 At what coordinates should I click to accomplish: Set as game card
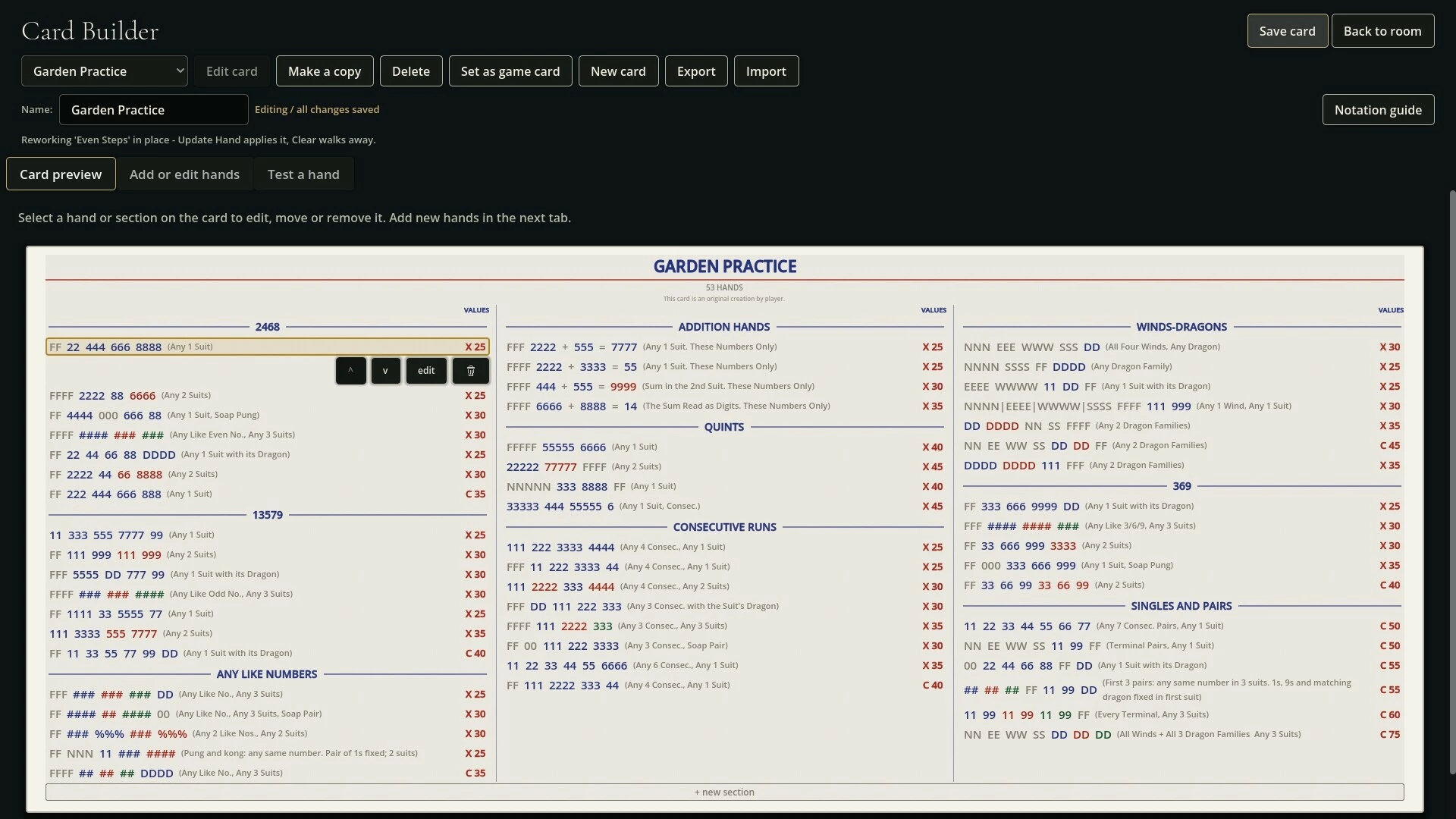[x=510, y=71]
